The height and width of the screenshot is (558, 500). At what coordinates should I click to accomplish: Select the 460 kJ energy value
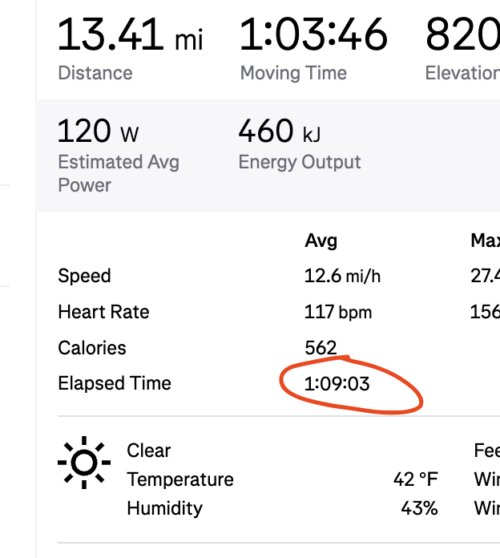(x=280, y=131)
